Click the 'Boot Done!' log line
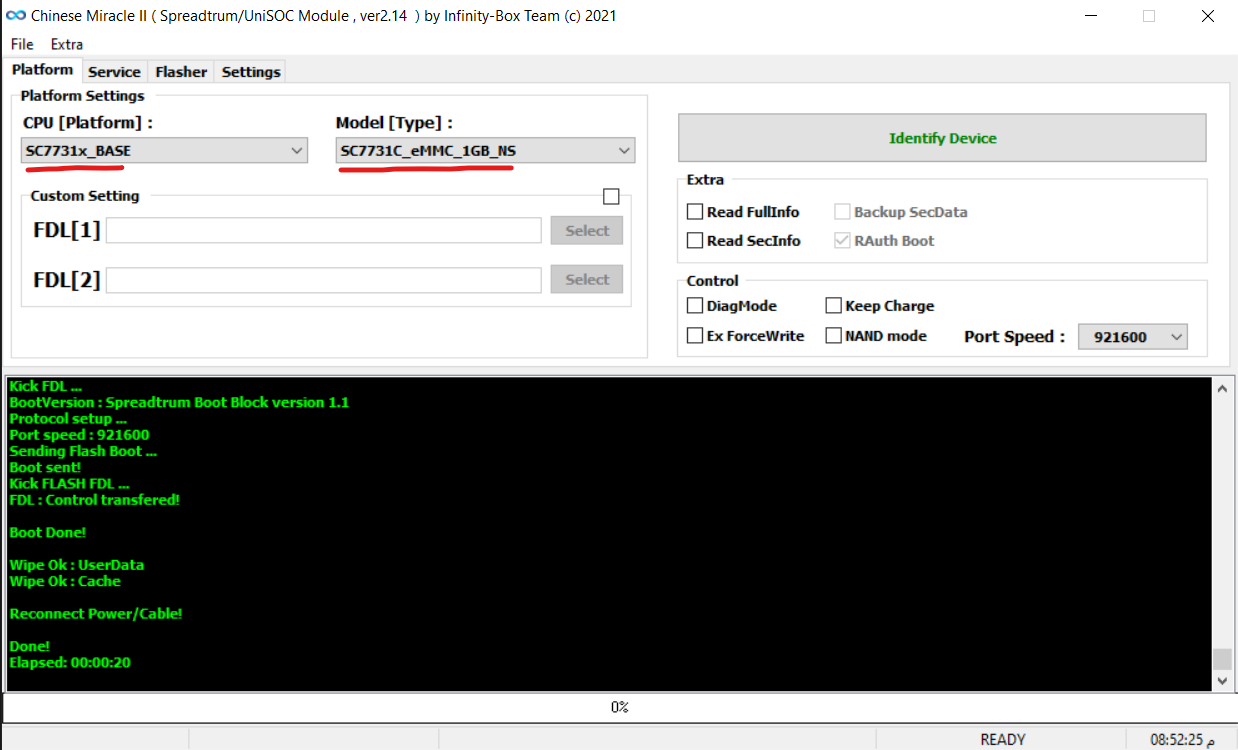Viewport: 1238px width, 750px height. pos(48,533)
